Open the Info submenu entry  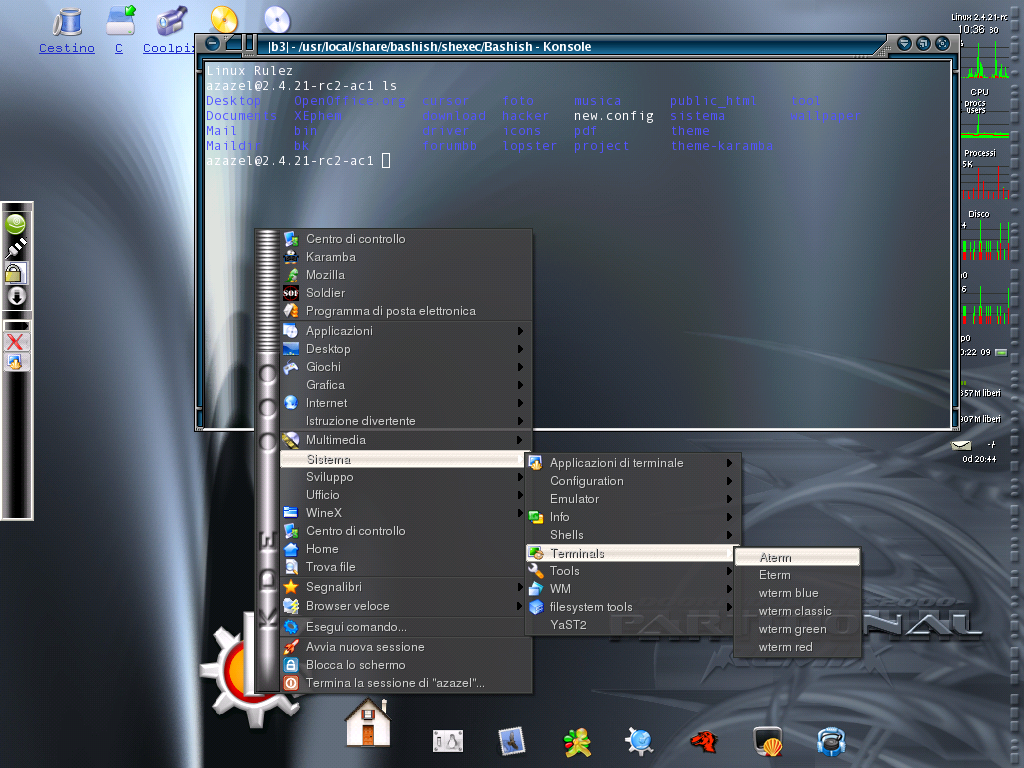click(633, 517)
